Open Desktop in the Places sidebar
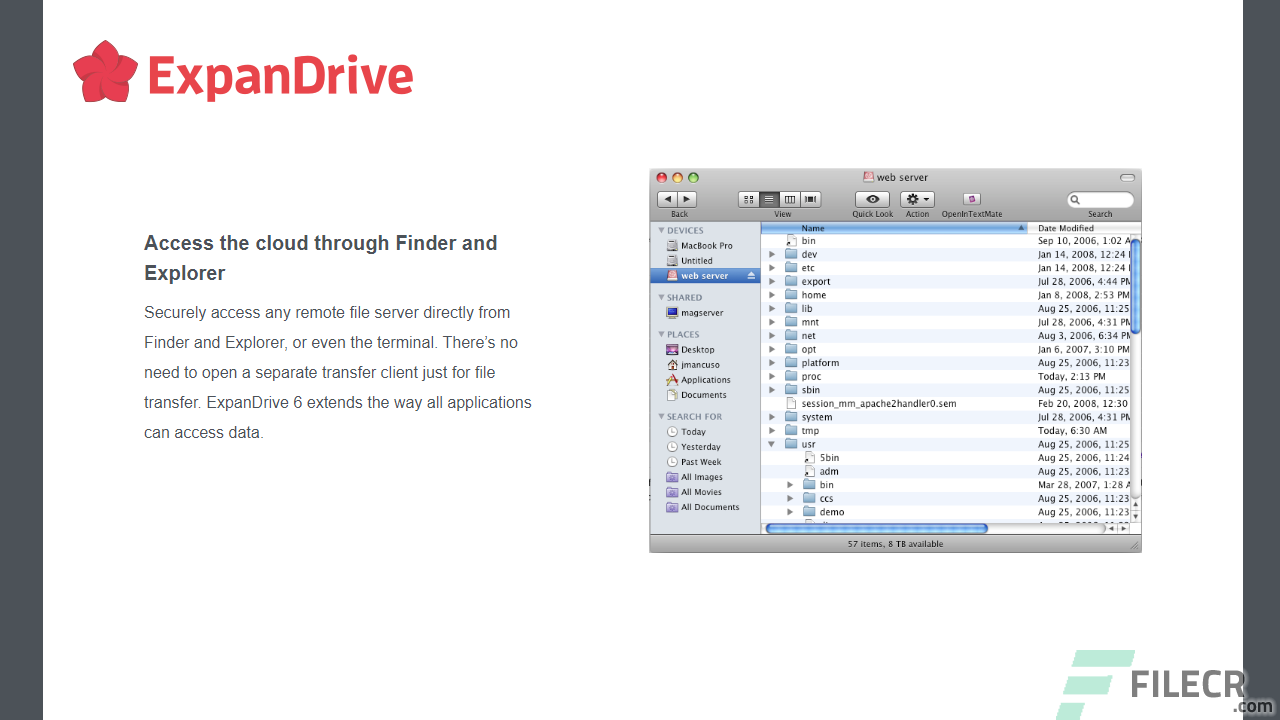 (x=691, y=350)
